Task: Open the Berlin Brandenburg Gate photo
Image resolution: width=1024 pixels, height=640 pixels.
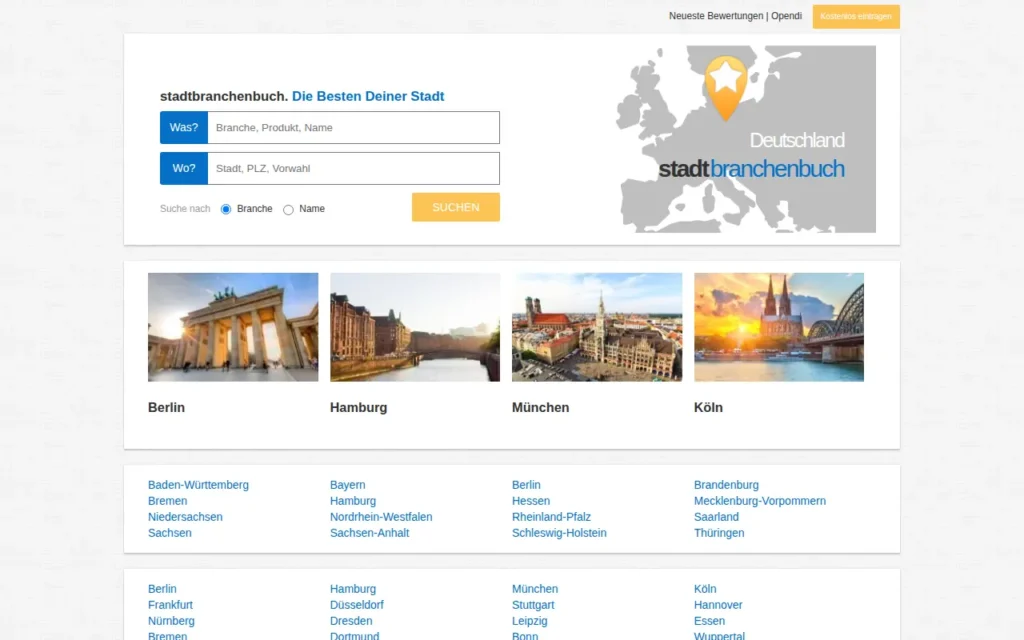Action: tap(233, 327)
